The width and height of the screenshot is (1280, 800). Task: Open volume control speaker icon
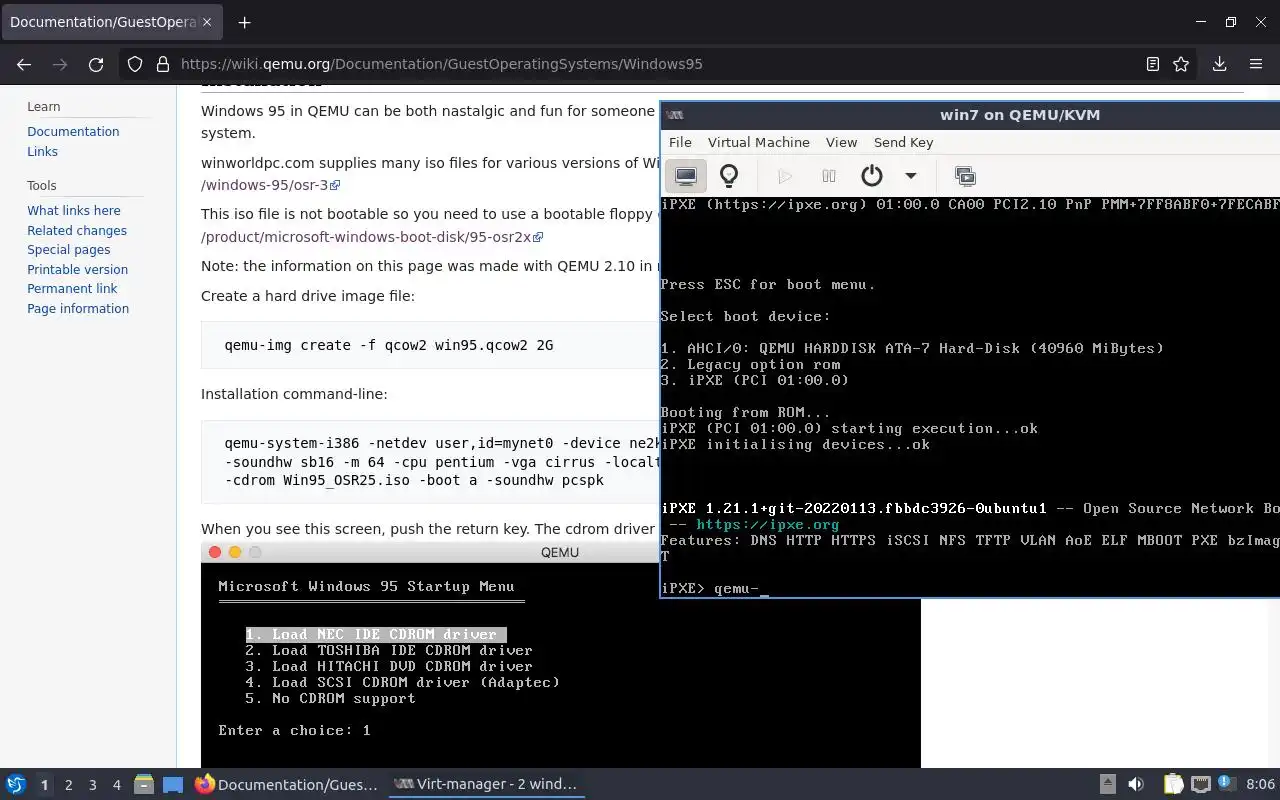coord(1135,784)
